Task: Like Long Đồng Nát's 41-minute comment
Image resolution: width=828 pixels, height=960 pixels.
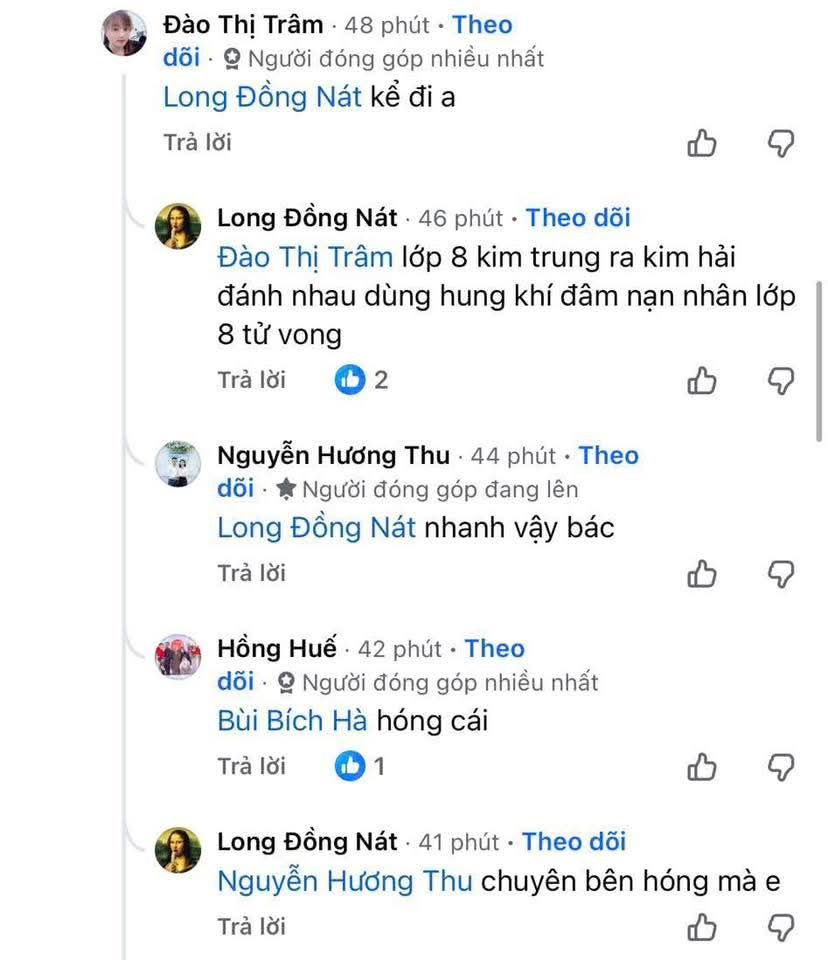Action: (x=702, y=927)
